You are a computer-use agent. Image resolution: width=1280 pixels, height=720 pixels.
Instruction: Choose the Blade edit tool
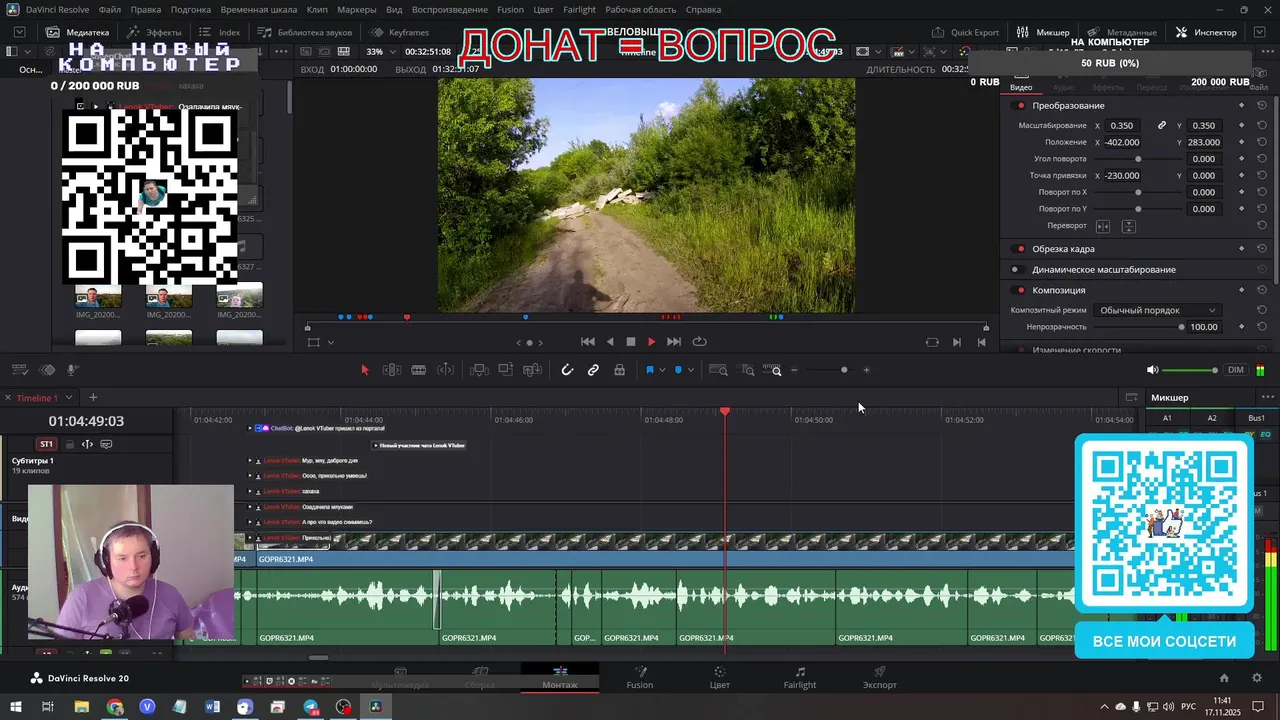pos(419,370)
